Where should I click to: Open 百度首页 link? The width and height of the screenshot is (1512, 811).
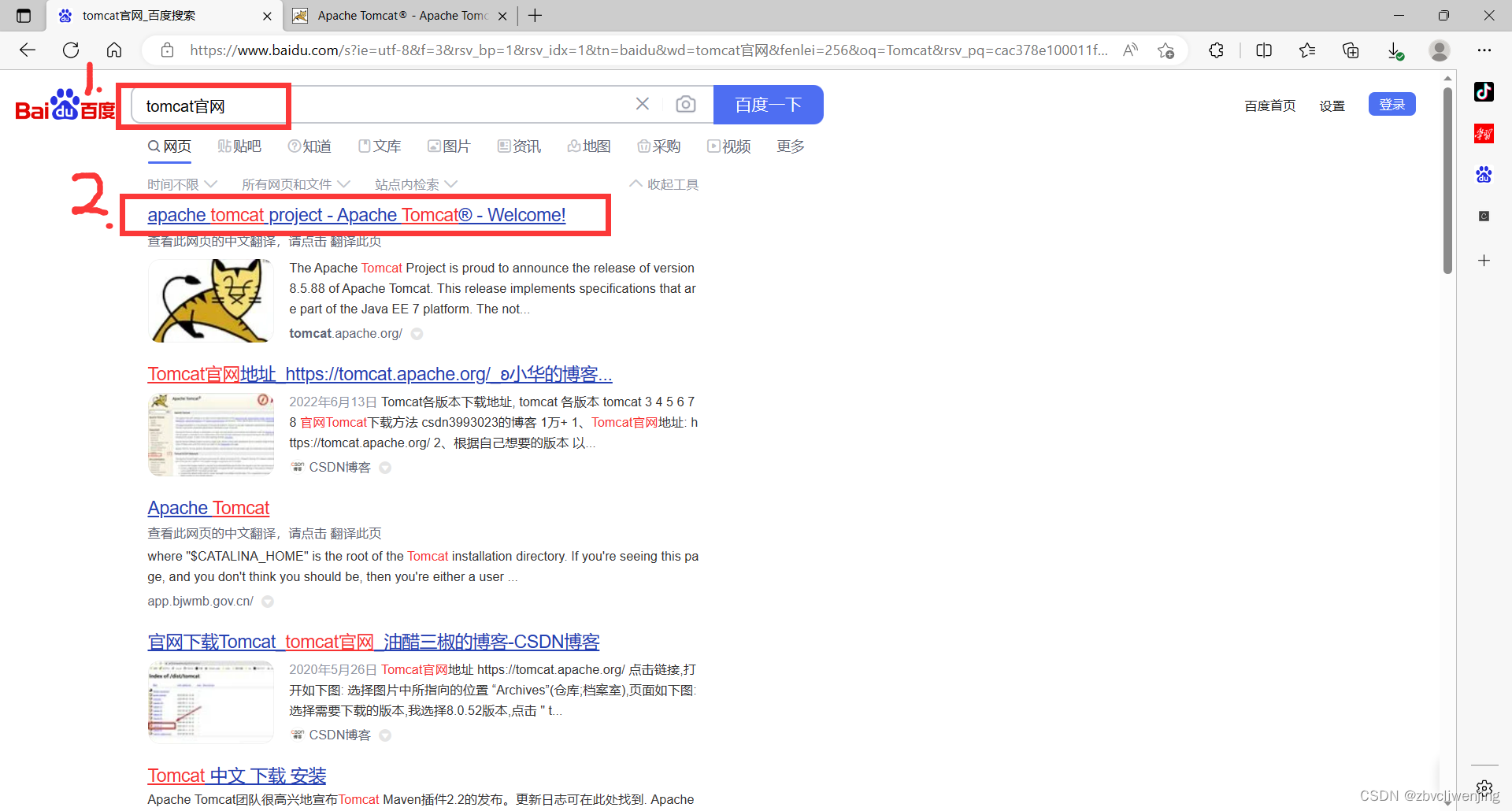coord(1269,106)
